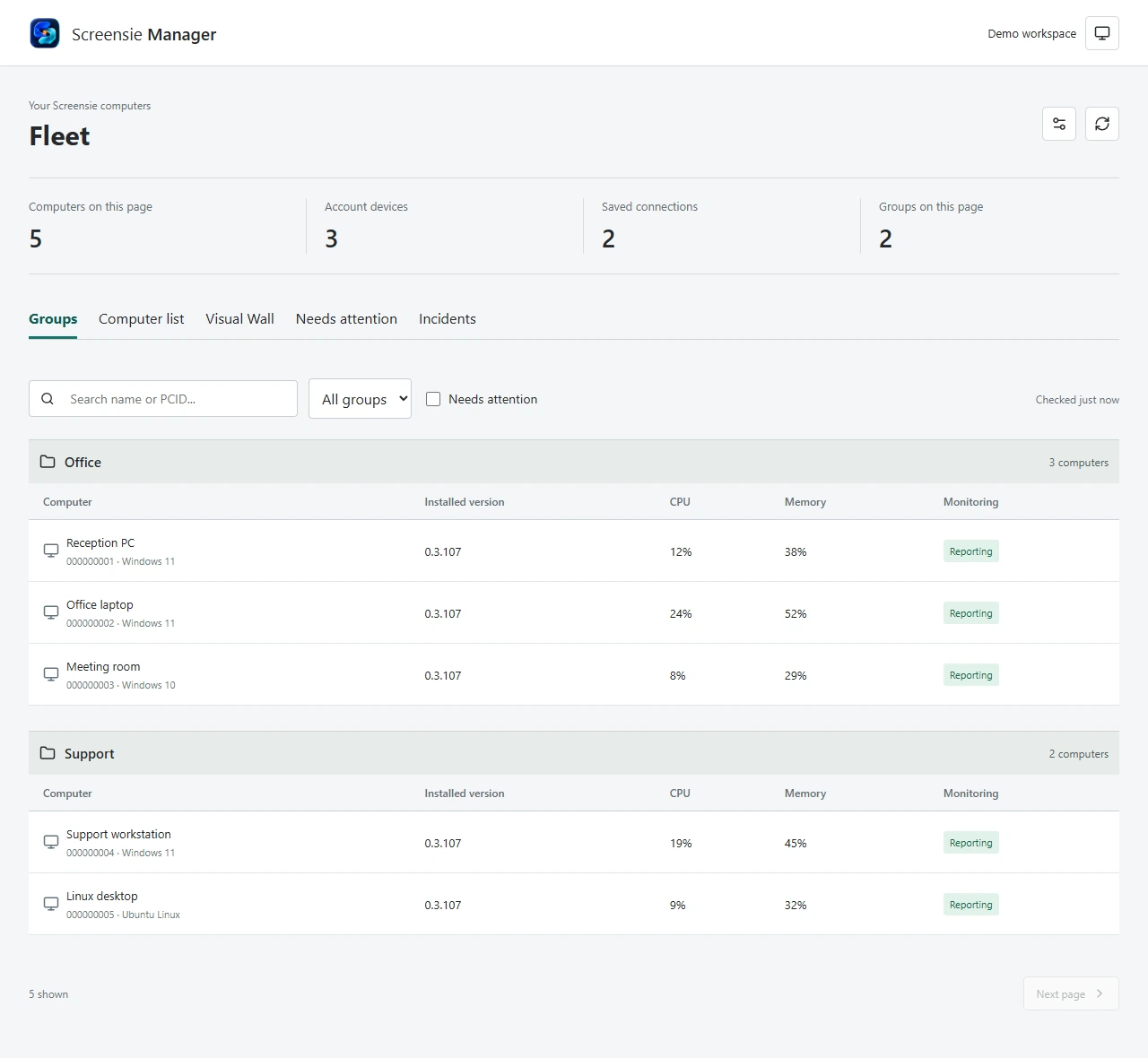1148x1058 pixels.
Task: Click the 2 computers count in Support
Action: coord(1079,754)
